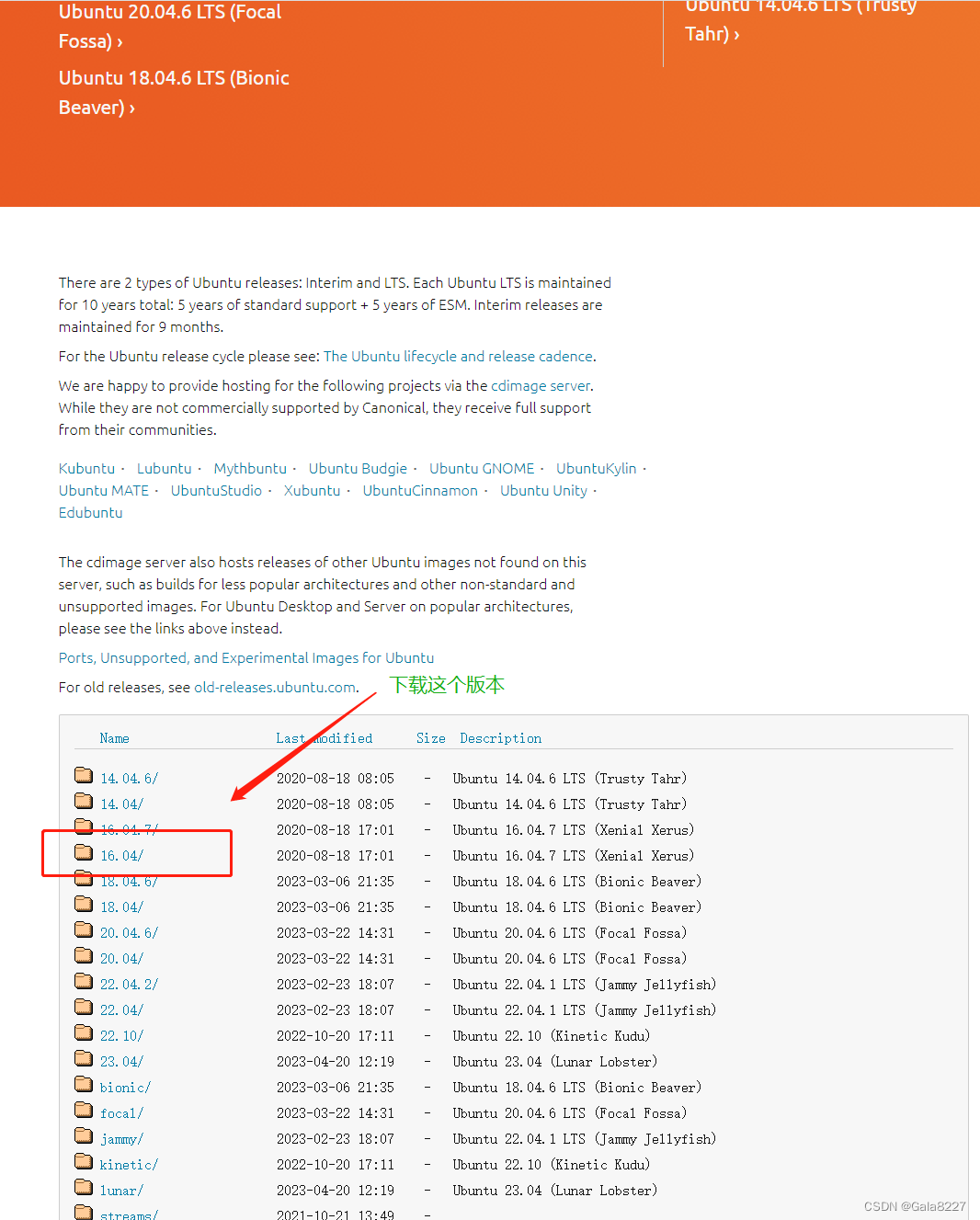Open The Ubuntu lifecycle and release cadence link
The width and height of the screenshot is (980, 1220).
pyautogui.click(x=458, y=356)
